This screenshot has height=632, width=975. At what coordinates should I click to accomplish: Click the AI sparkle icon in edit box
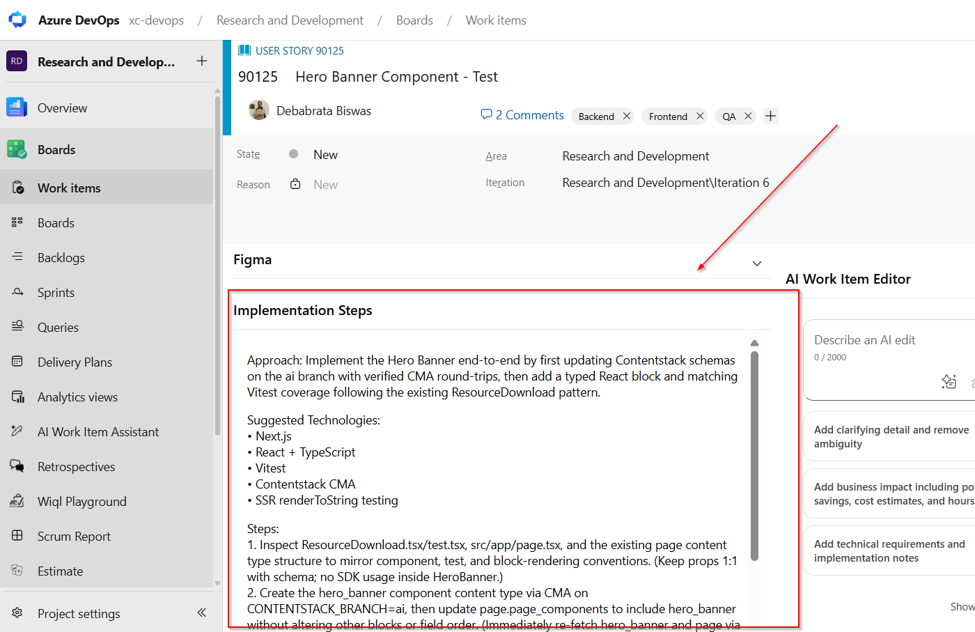point(949,381)
